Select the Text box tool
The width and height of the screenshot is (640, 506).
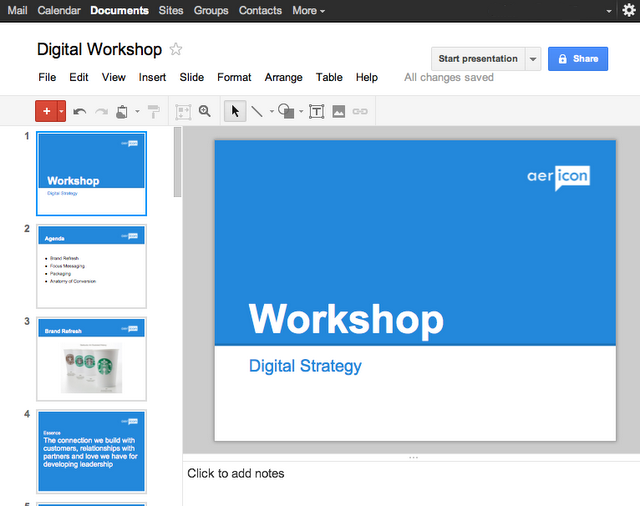tap(316, 111)
